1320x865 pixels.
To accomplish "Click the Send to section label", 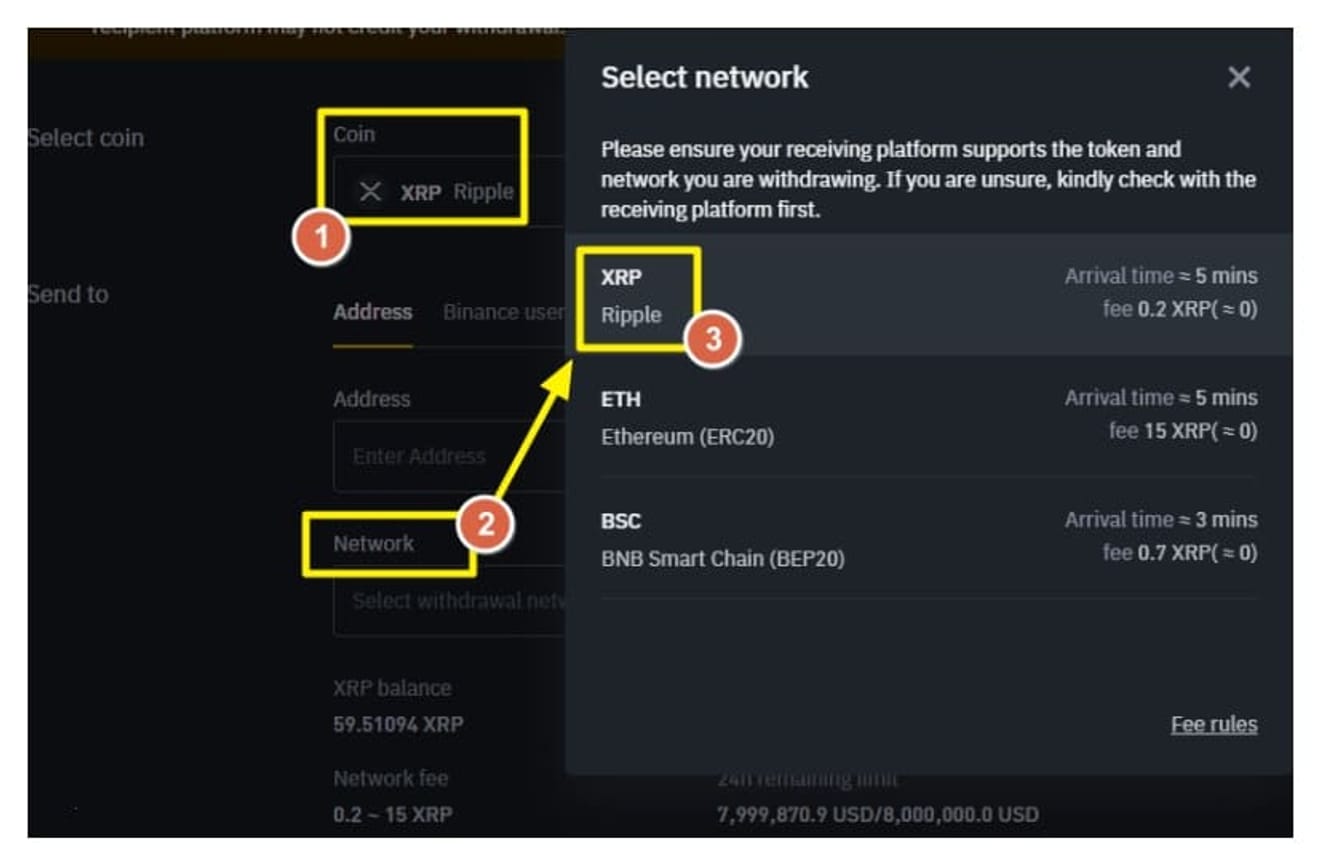I will click(x=68, y=294).
